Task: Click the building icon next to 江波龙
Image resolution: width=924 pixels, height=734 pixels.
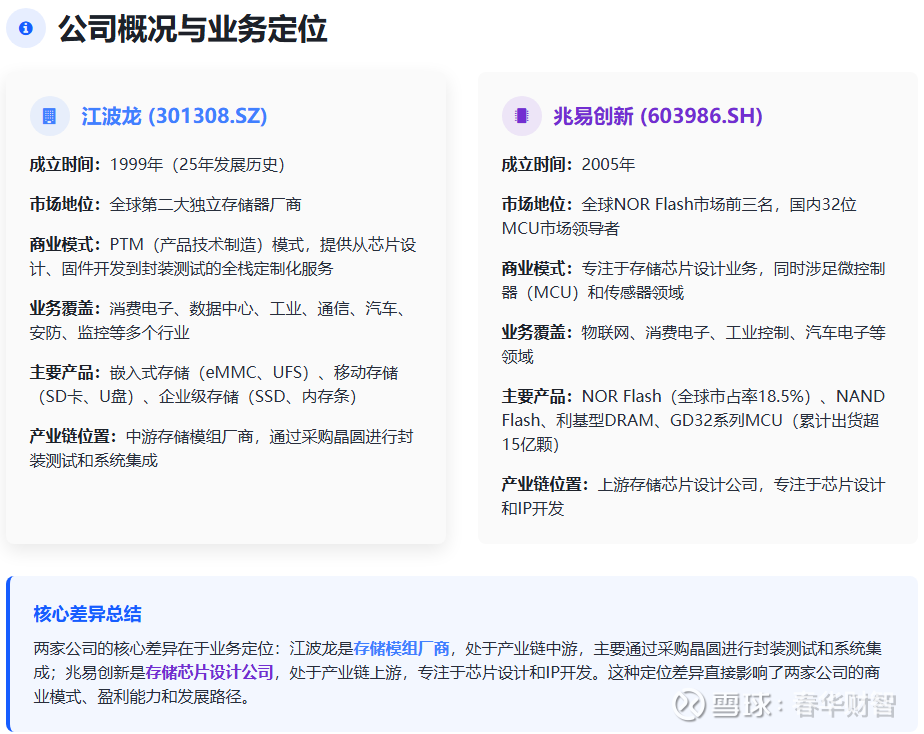Action: [49, 116]
